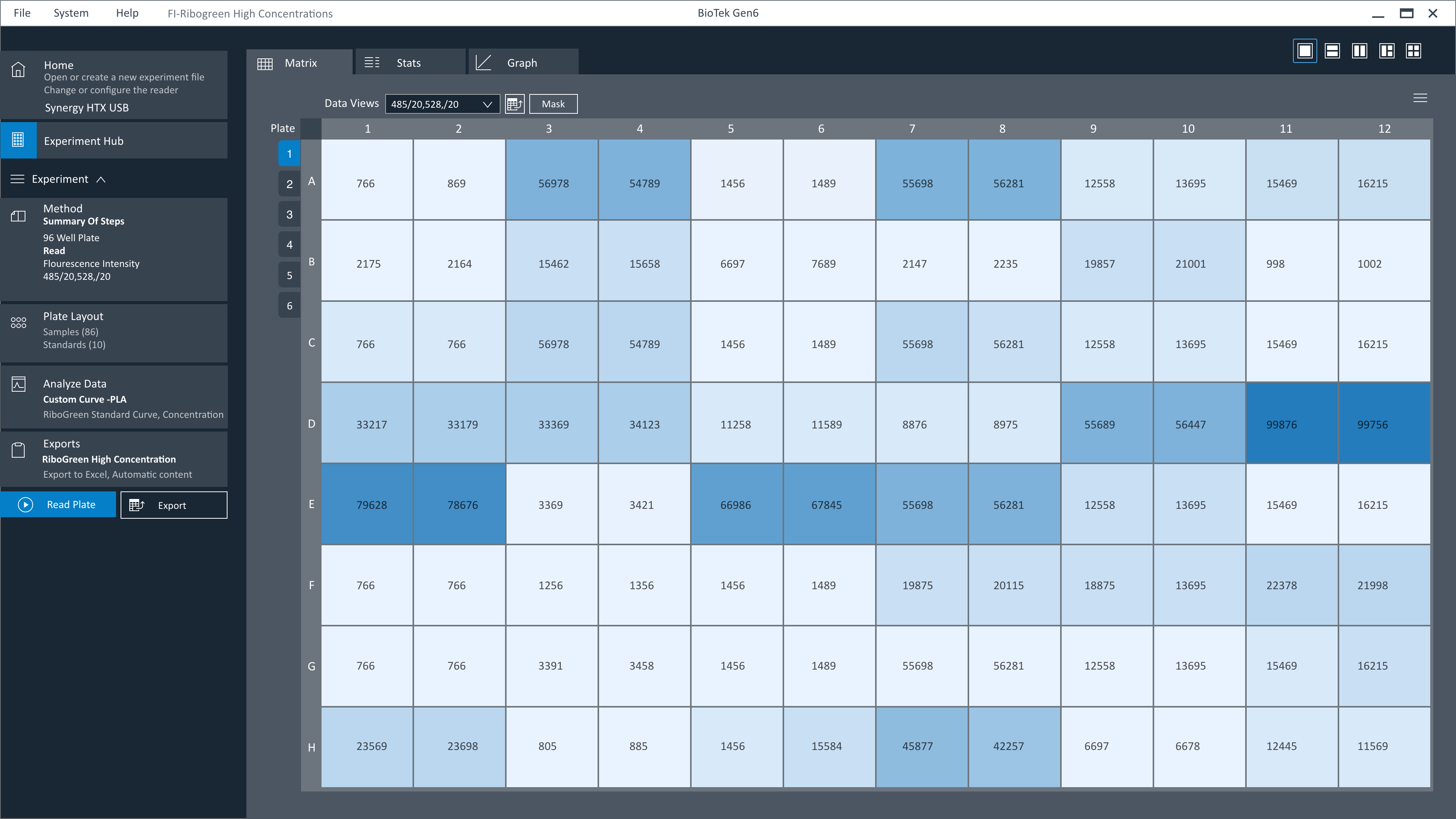The image size is (1456, 819).
Task: Click well G4 value 3458
Action: point(644,666)
